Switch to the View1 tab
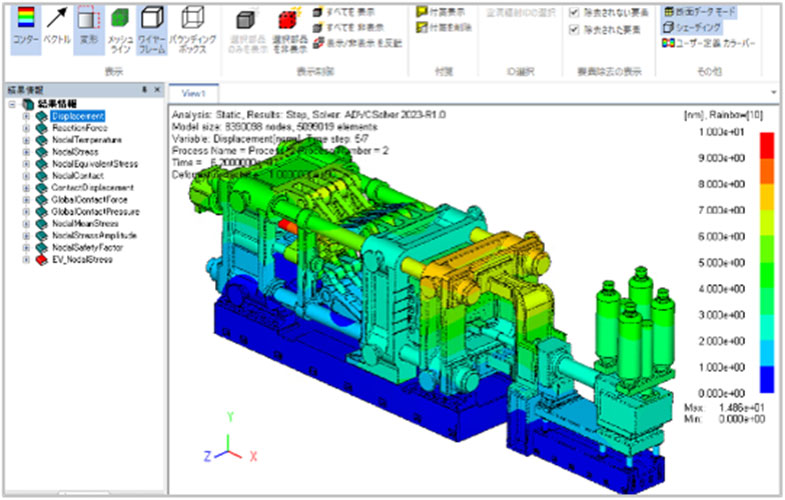Viewport: 785px width, 500px height. click(x=193, y=92)
